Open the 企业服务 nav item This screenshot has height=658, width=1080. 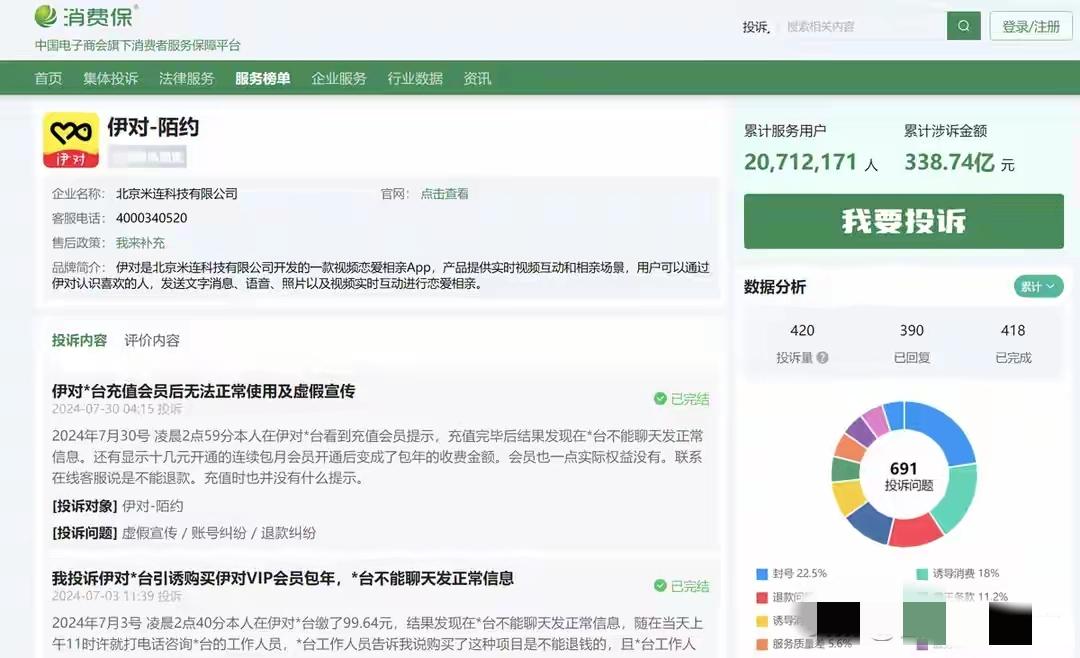[x=339, y=79]
